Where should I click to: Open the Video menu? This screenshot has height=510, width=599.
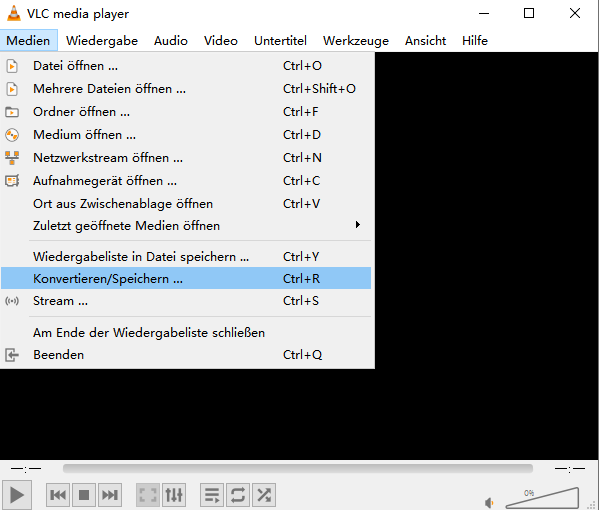221,40
